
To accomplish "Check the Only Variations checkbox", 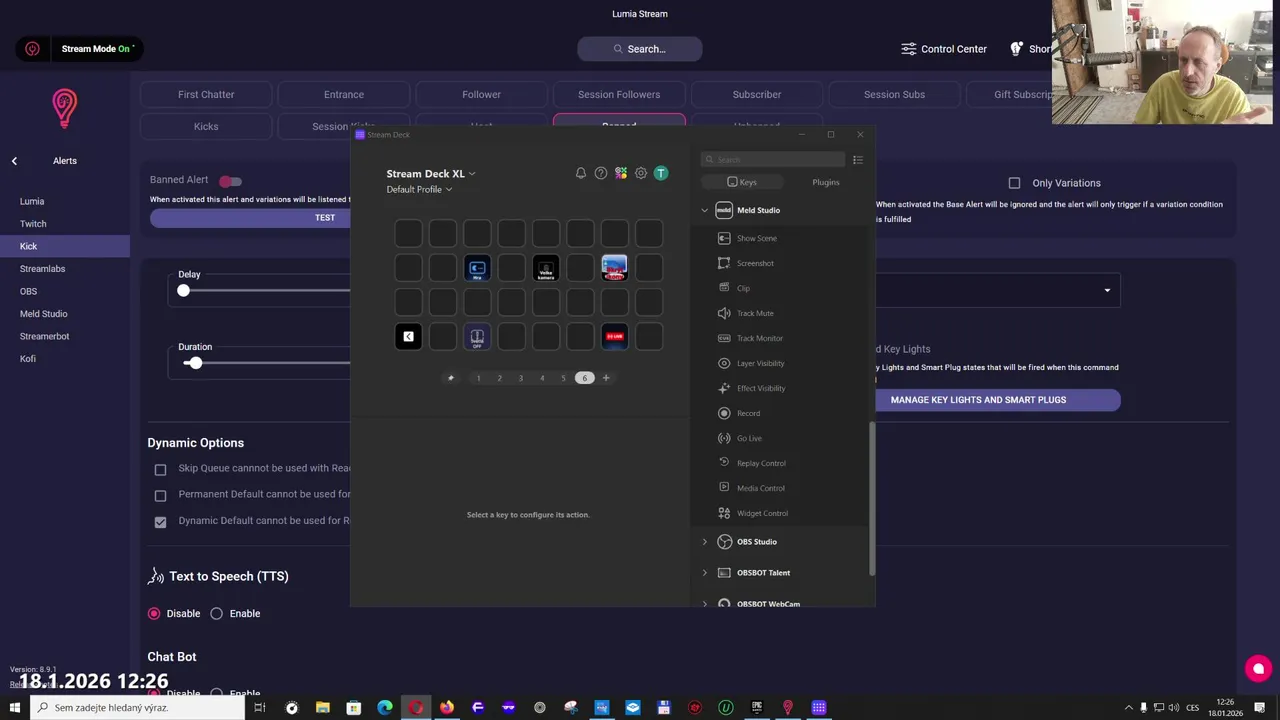I will [x=1014, y=183].
